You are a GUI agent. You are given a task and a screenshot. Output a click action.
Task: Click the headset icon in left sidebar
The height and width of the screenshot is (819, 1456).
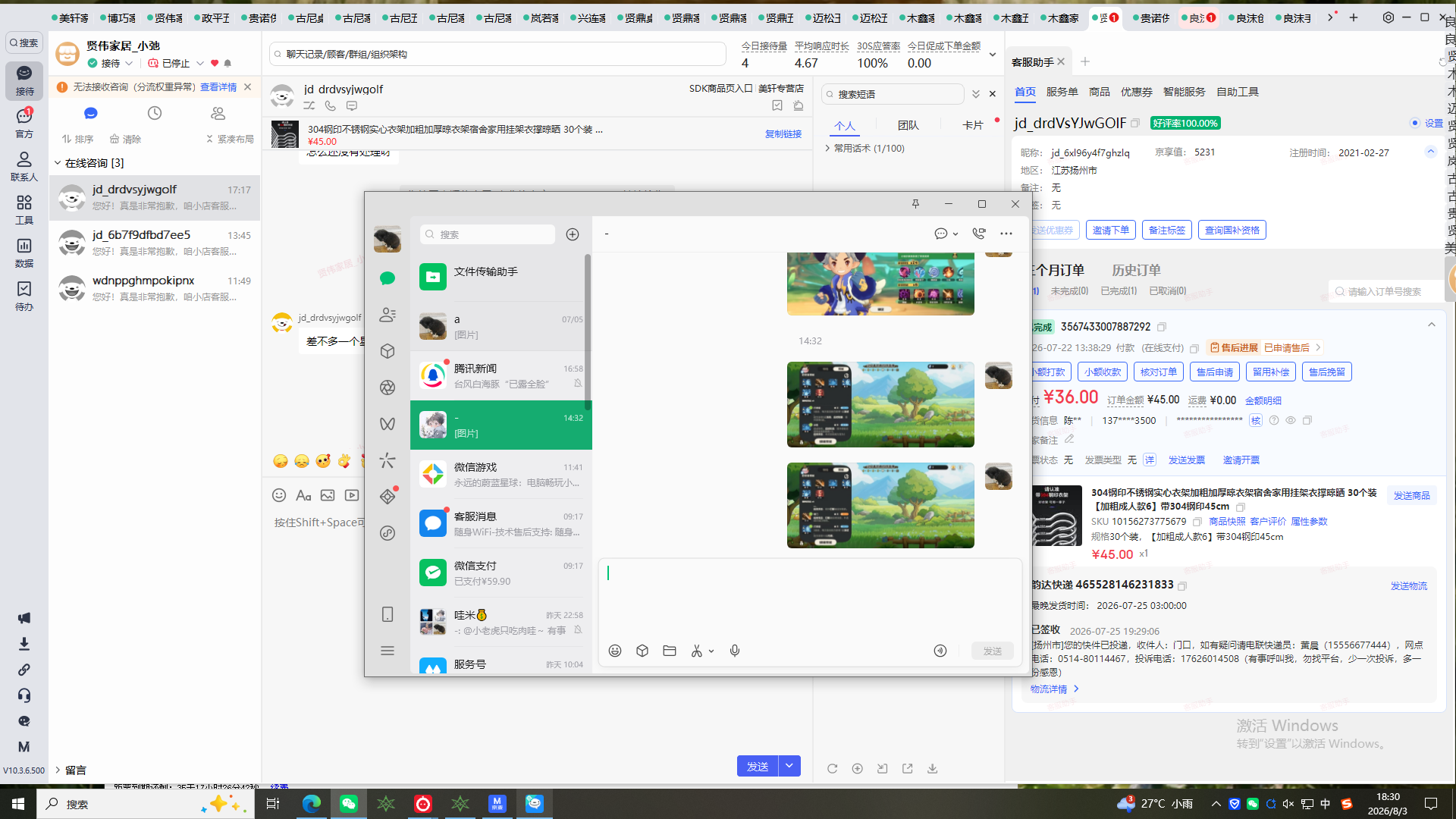pos(24,695)
